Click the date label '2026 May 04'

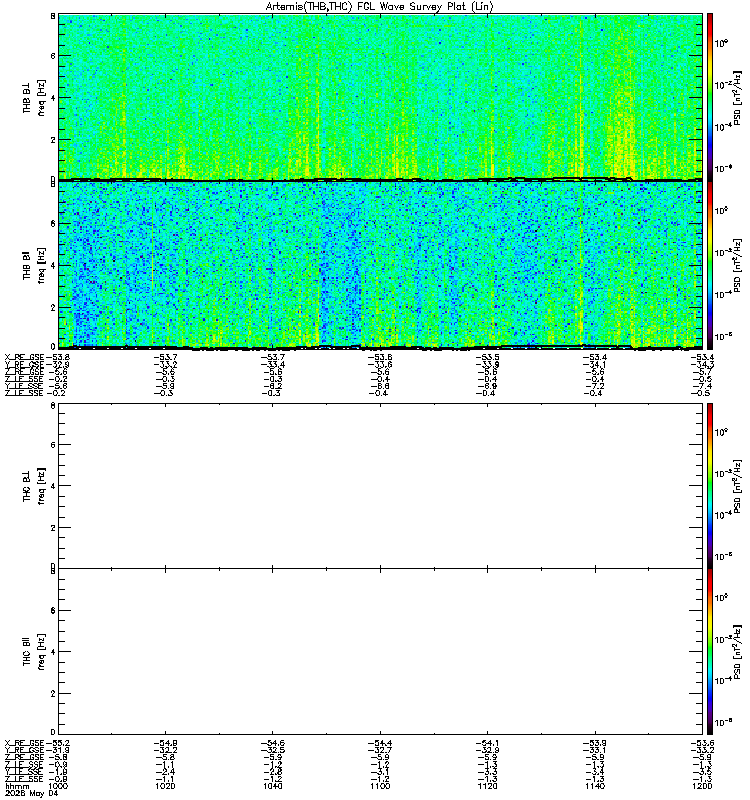32,793
